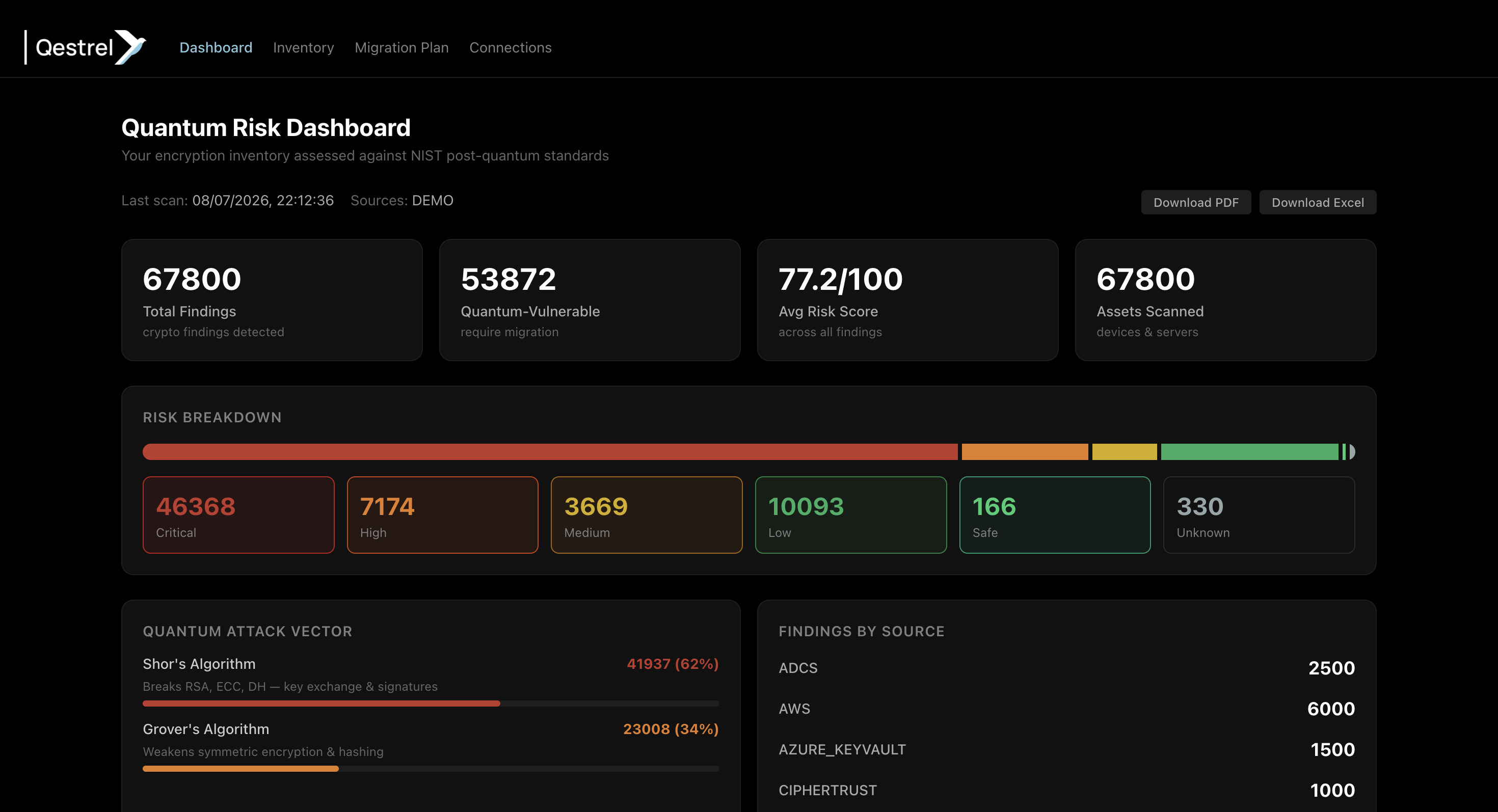Open the Low risk box 10093
The width and height of the screenshot is (1498, 812).
tap(851, 515)
